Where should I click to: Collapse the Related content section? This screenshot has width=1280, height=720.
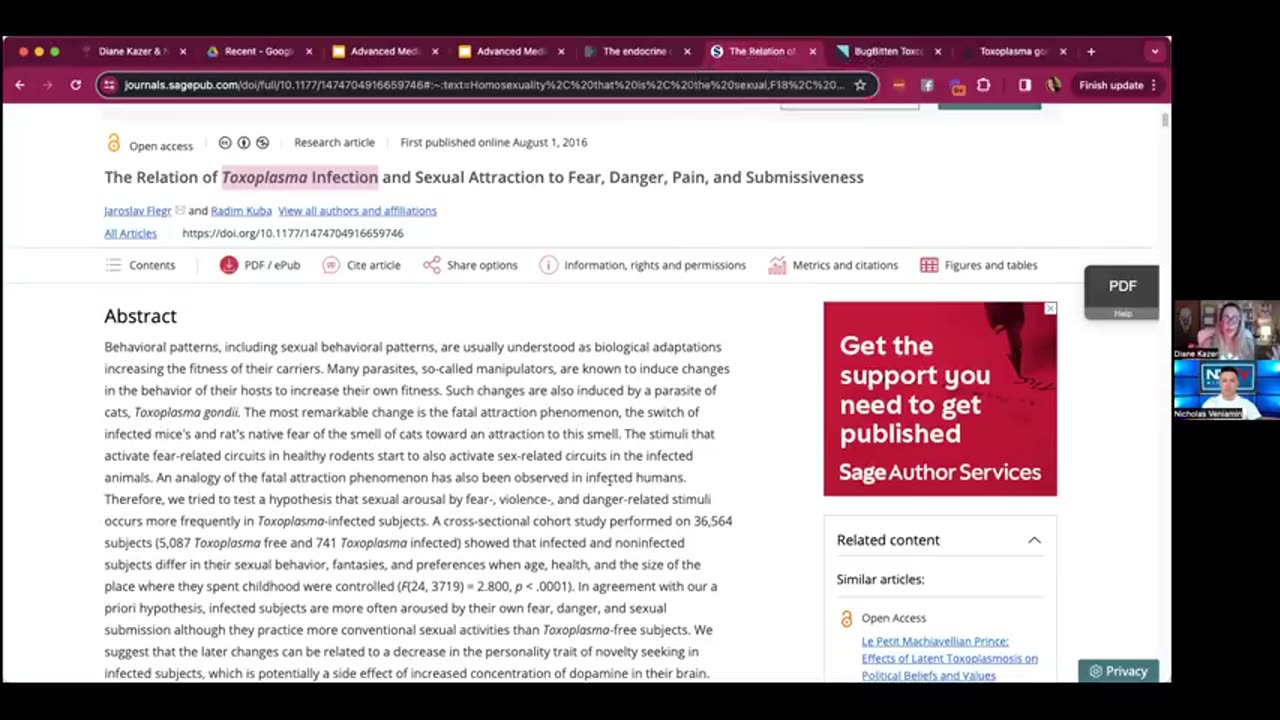pos(1034,540)
